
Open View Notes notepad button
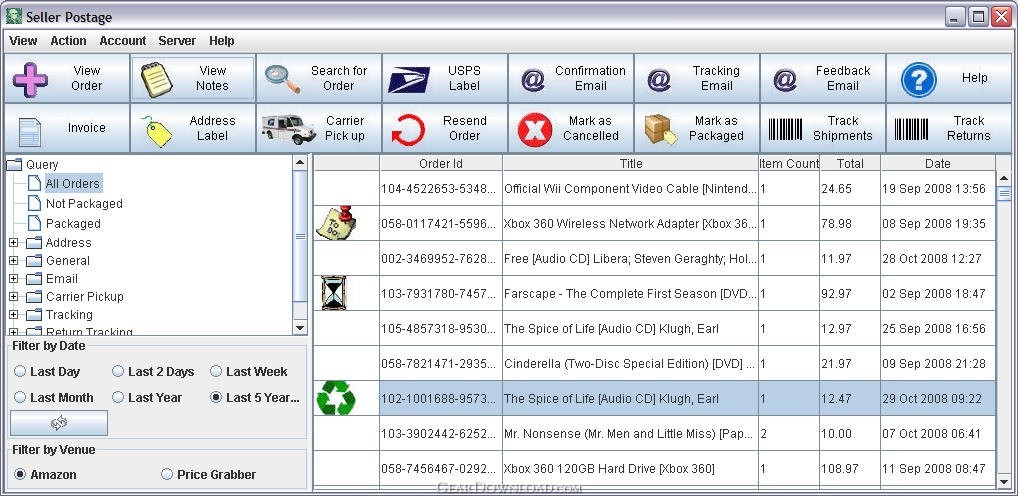pos(193,78)
